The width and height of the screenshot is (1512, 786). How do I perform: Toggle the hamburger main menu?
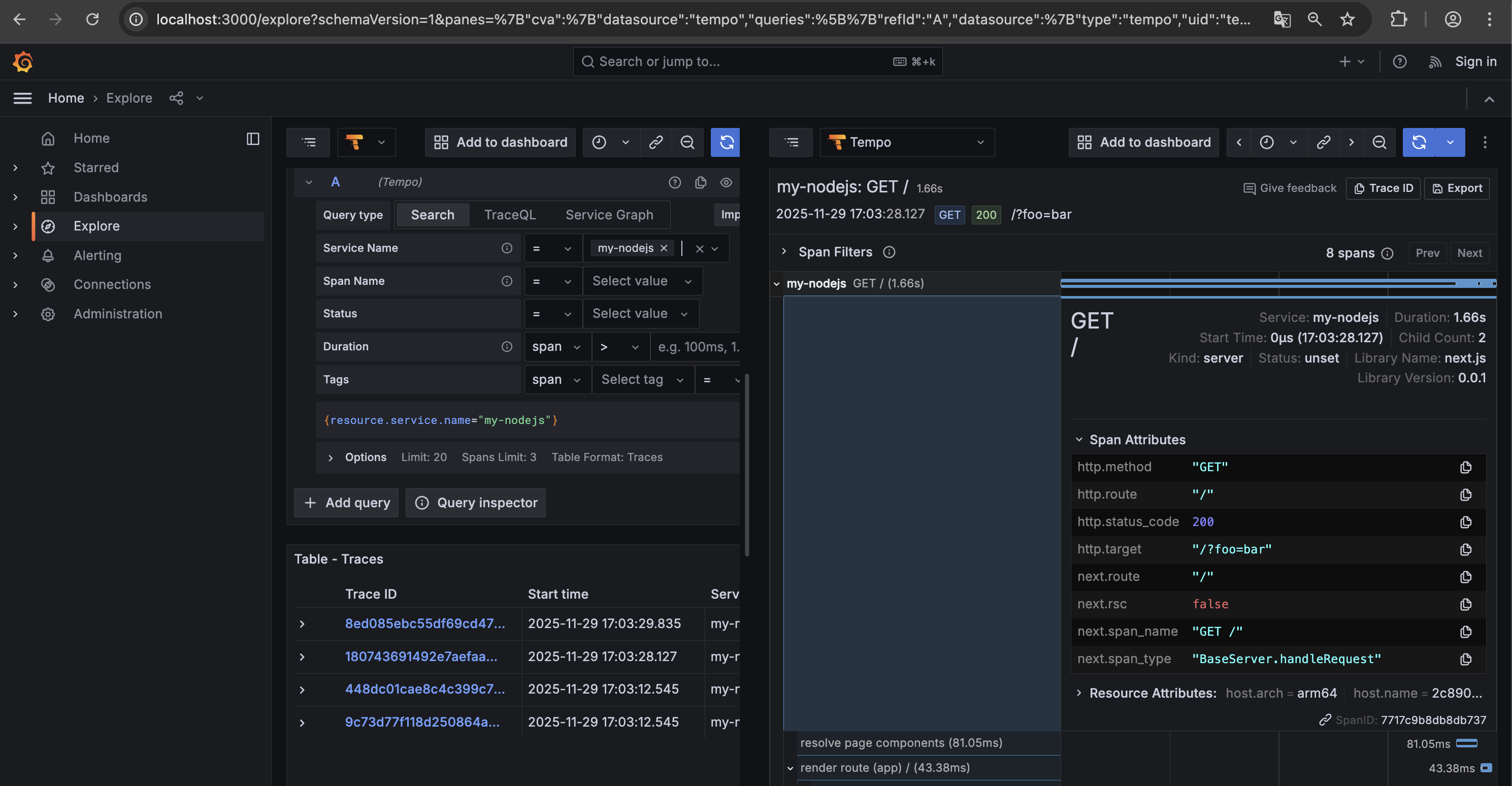tap(22, 98)
